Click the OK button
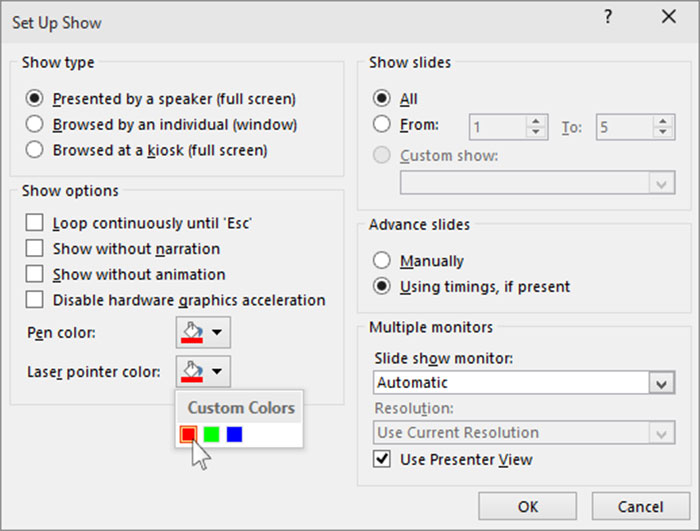 [527, 506]
